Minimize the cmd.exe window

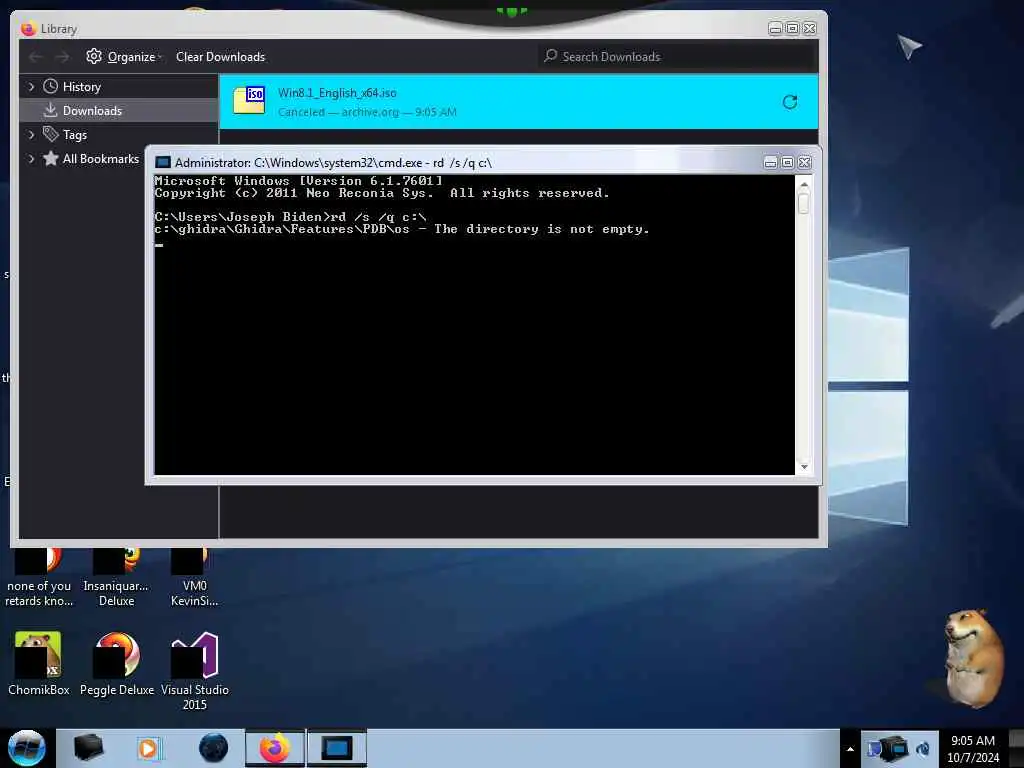tap(771, 163)
